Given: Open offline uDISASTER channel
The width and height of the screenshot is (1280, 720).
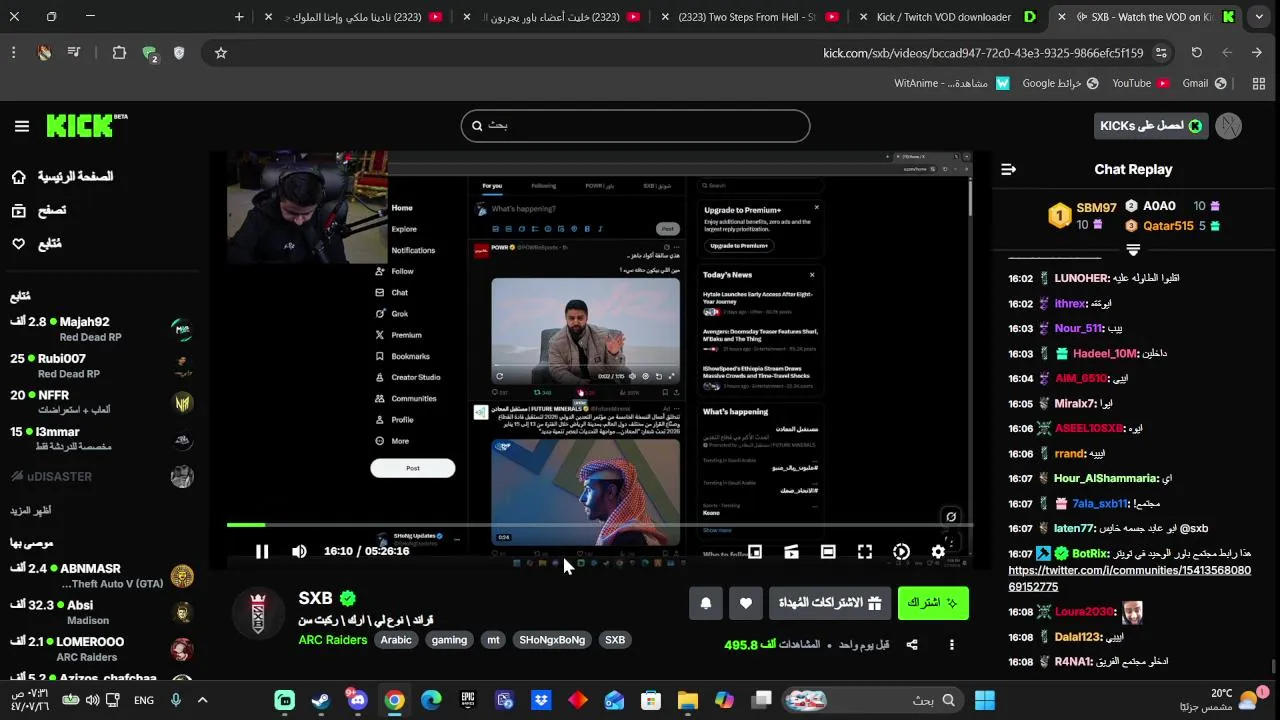Looking at the screenshot, I should tap(101, 476).
